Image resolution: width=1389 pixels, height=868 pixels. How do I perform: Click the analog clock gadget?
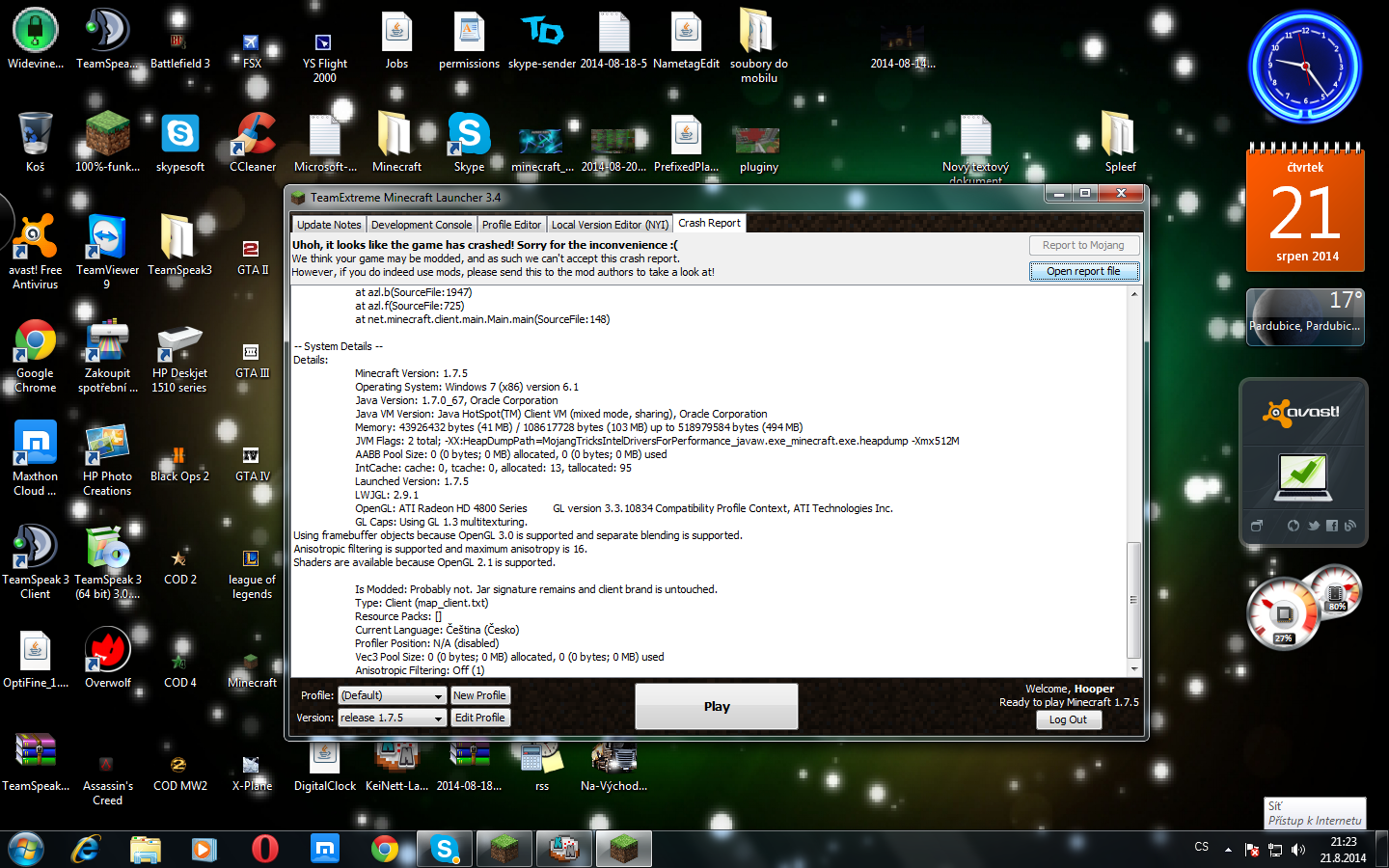click(x=1305, y=67)
